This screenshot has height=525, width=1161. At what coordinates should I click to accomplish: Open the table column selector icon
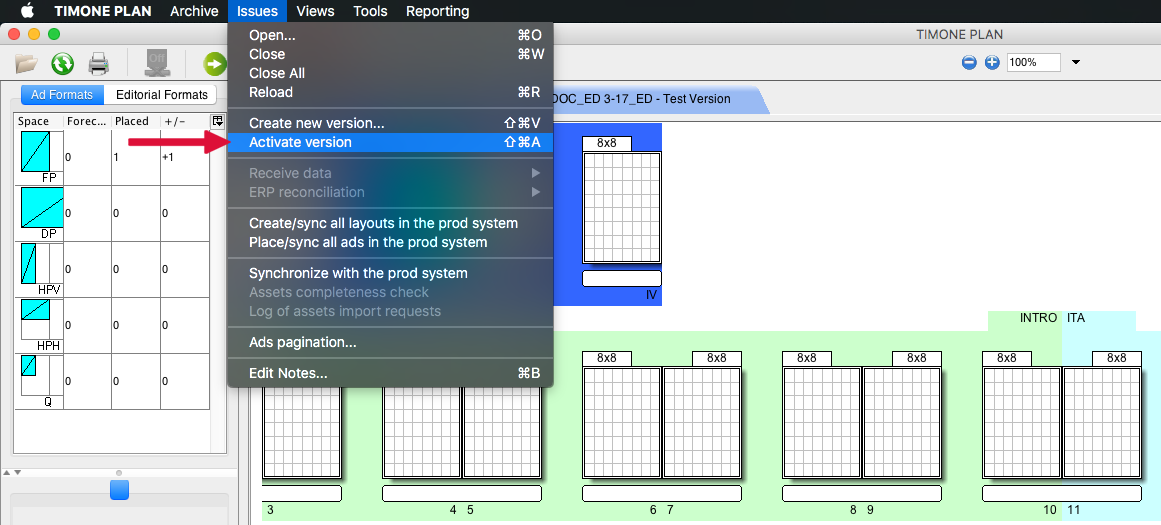(x=218, y=121)
